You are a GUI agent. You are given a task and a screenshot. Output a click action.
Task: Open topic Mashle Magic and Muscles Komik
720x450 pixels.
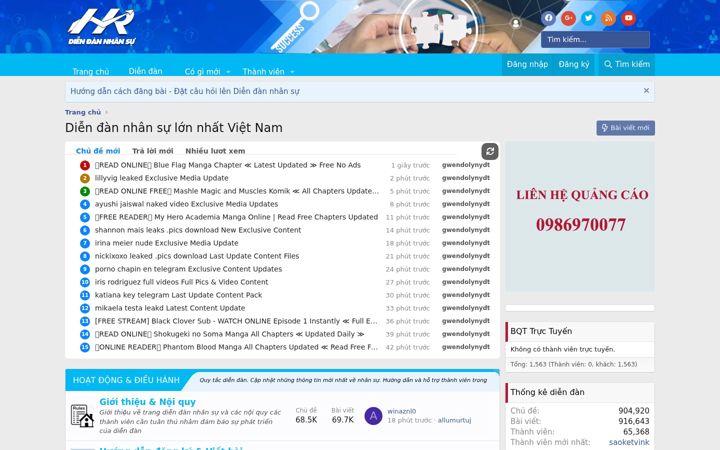[x=236, y=191]
